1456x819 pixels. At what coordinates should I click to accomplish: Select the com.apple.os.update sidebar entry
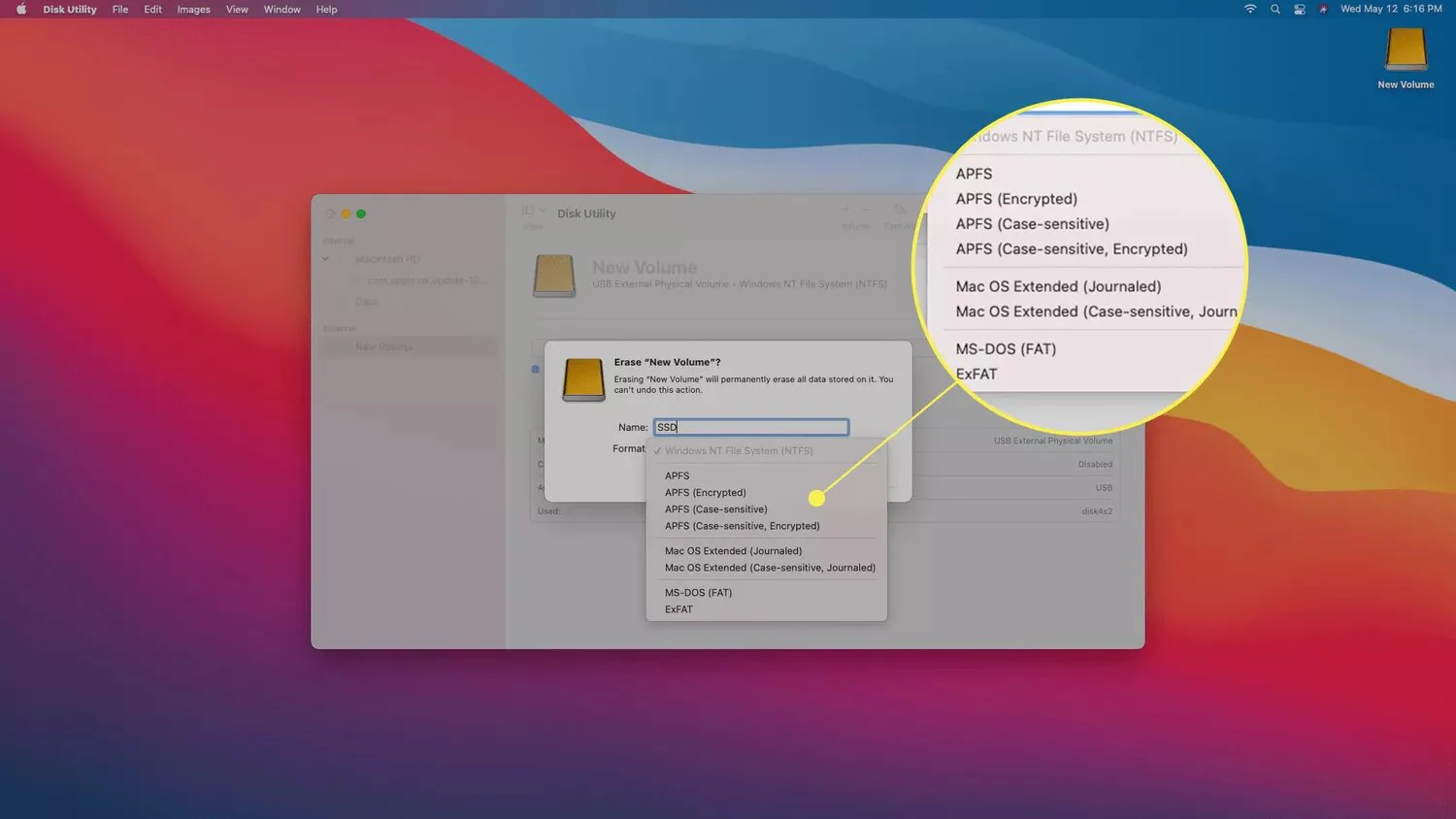[425, 280]
